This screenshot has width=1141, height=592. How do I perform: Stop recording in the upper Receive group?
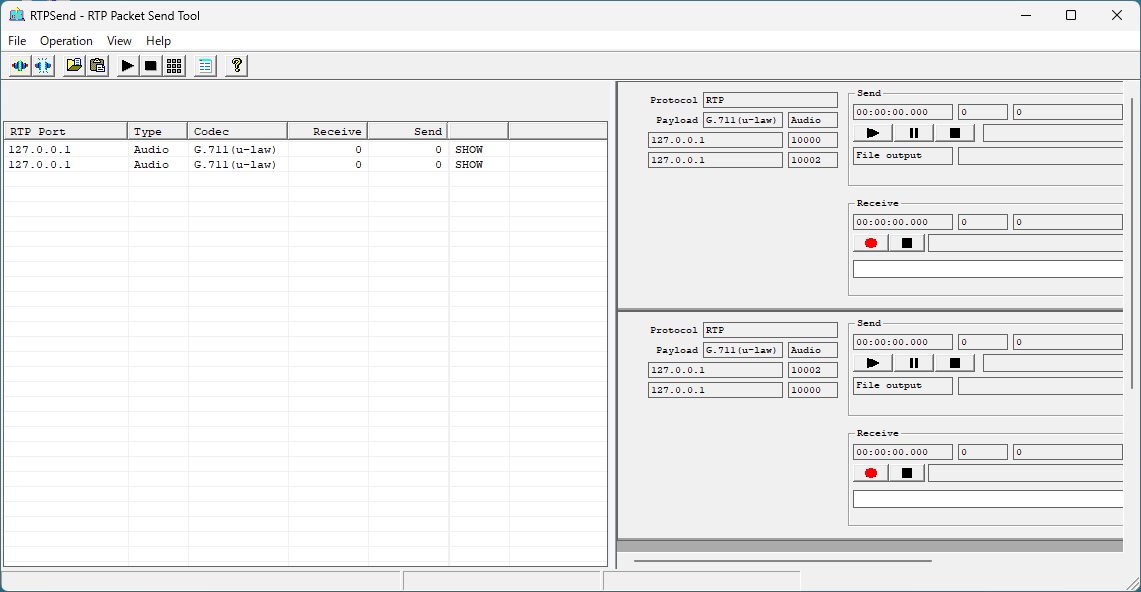[907, 243]
